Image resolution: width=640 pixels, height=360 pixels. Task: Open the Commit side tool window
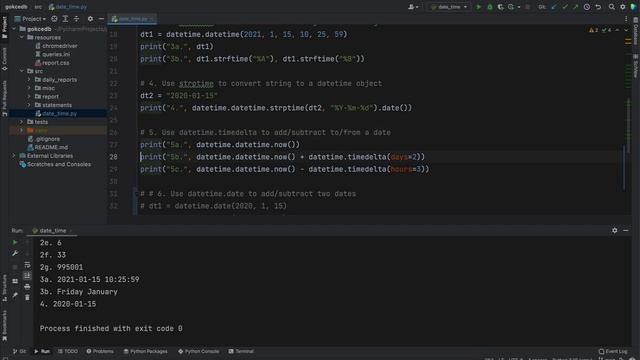(4, 58)
